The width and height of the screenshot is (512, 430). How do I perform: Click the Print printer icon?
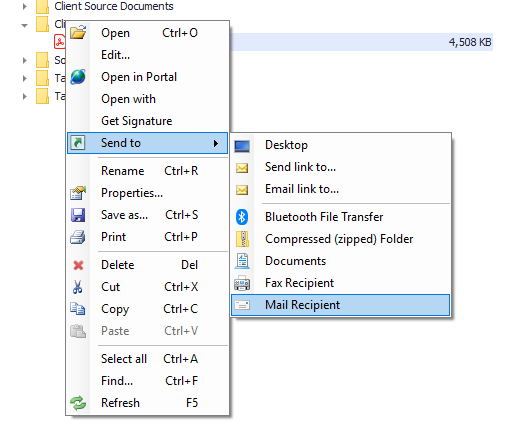78,237
